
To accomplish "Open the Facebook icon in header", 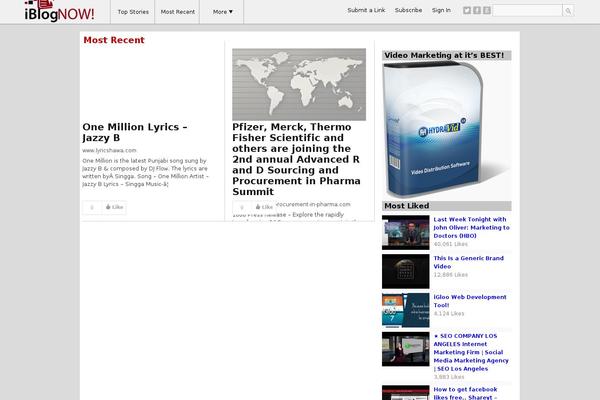I will tap(477, 10).
